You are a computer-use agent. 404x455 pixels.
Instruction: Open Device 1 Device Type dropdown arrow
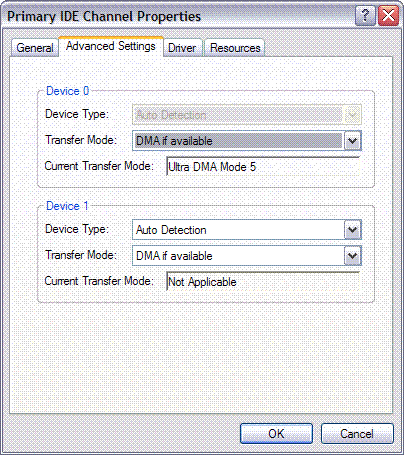coord(352,230)
